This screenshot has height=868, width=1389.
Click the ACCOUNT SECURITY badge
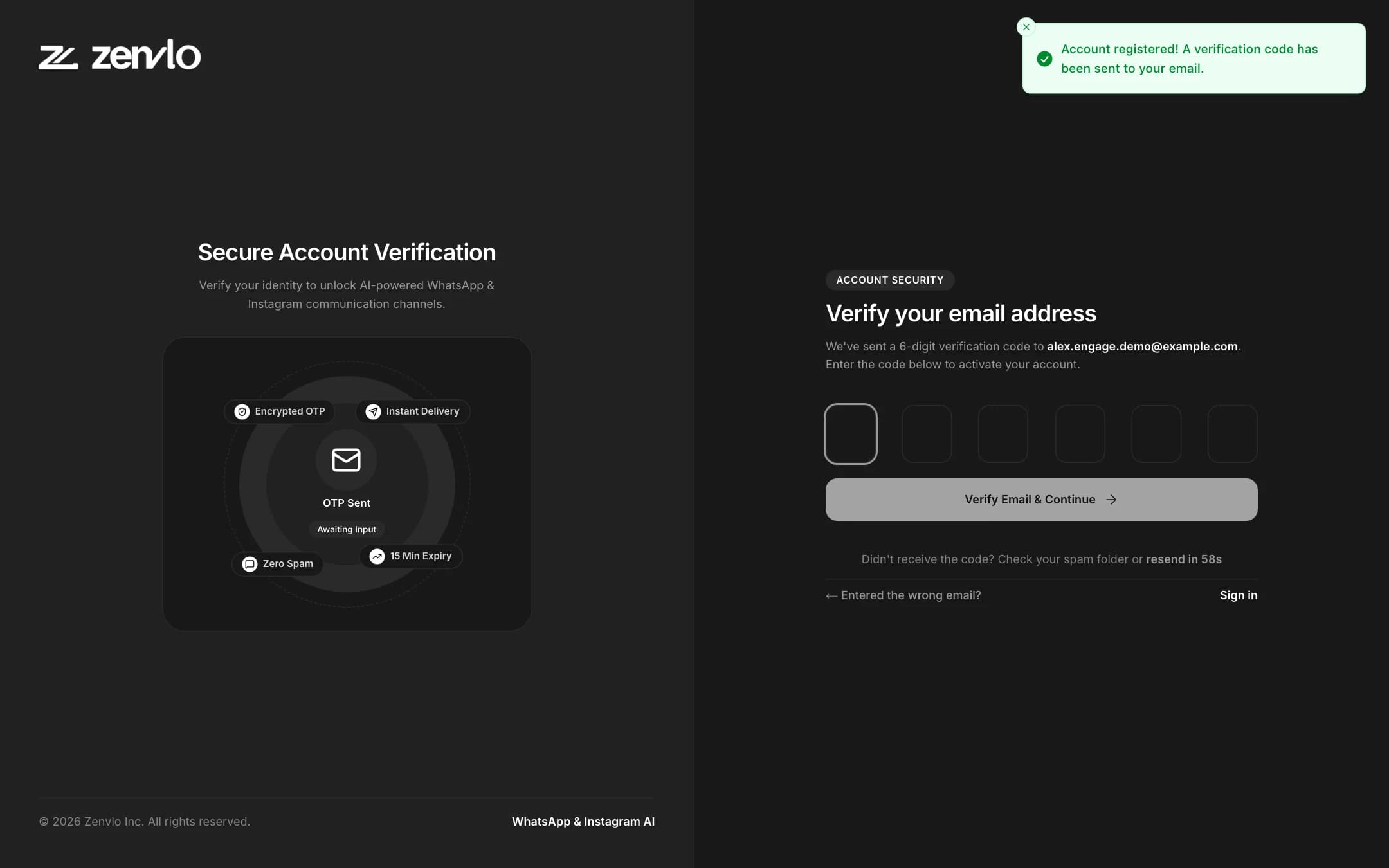click(x=889, y=280)
